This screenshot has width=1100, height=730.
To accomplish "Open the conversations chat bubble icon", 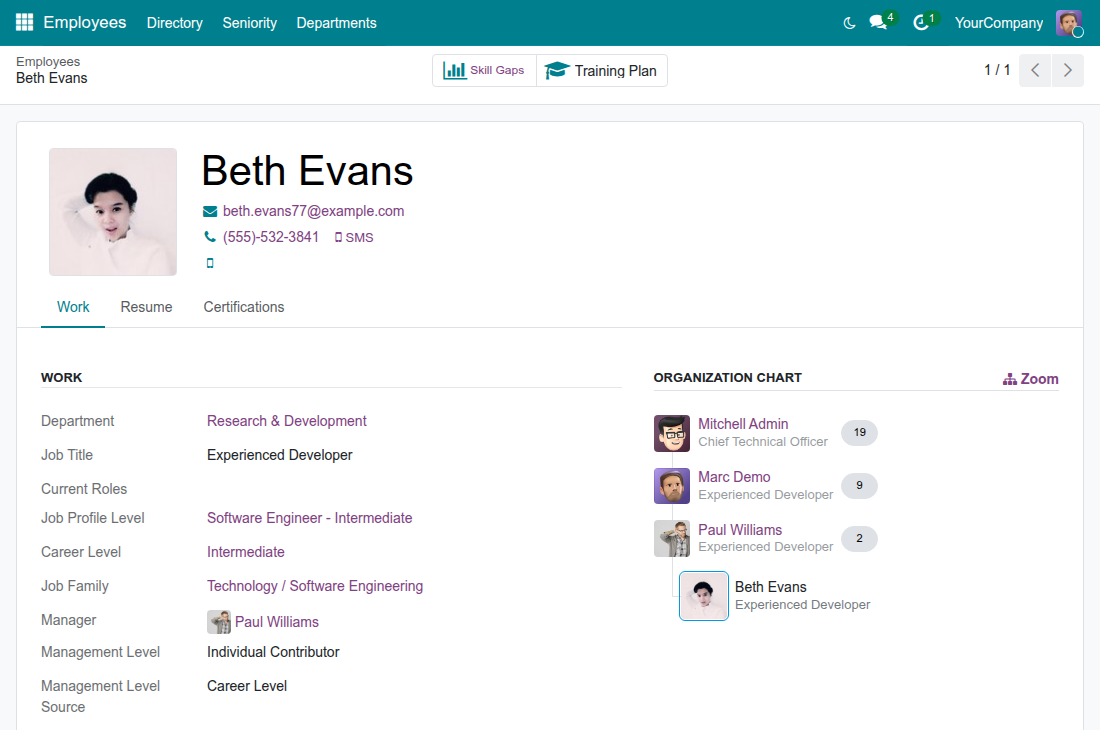I will (x=878, y=22).
